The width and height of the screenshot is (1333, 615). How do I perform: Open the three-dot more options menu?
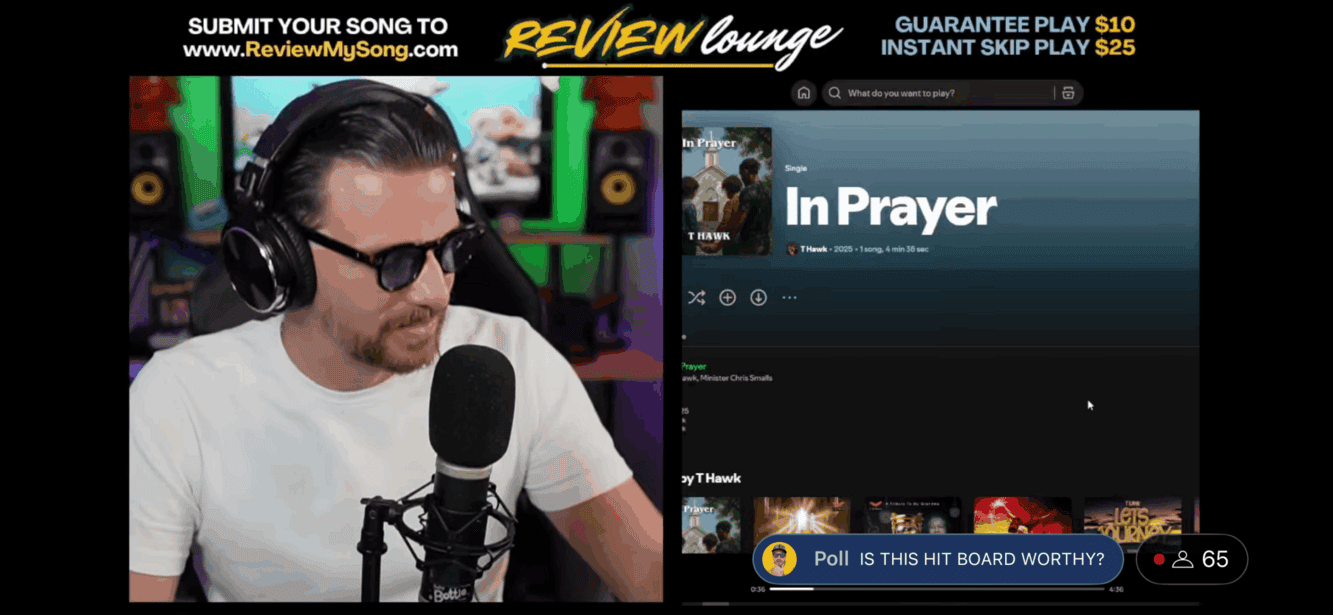(790, 298)
